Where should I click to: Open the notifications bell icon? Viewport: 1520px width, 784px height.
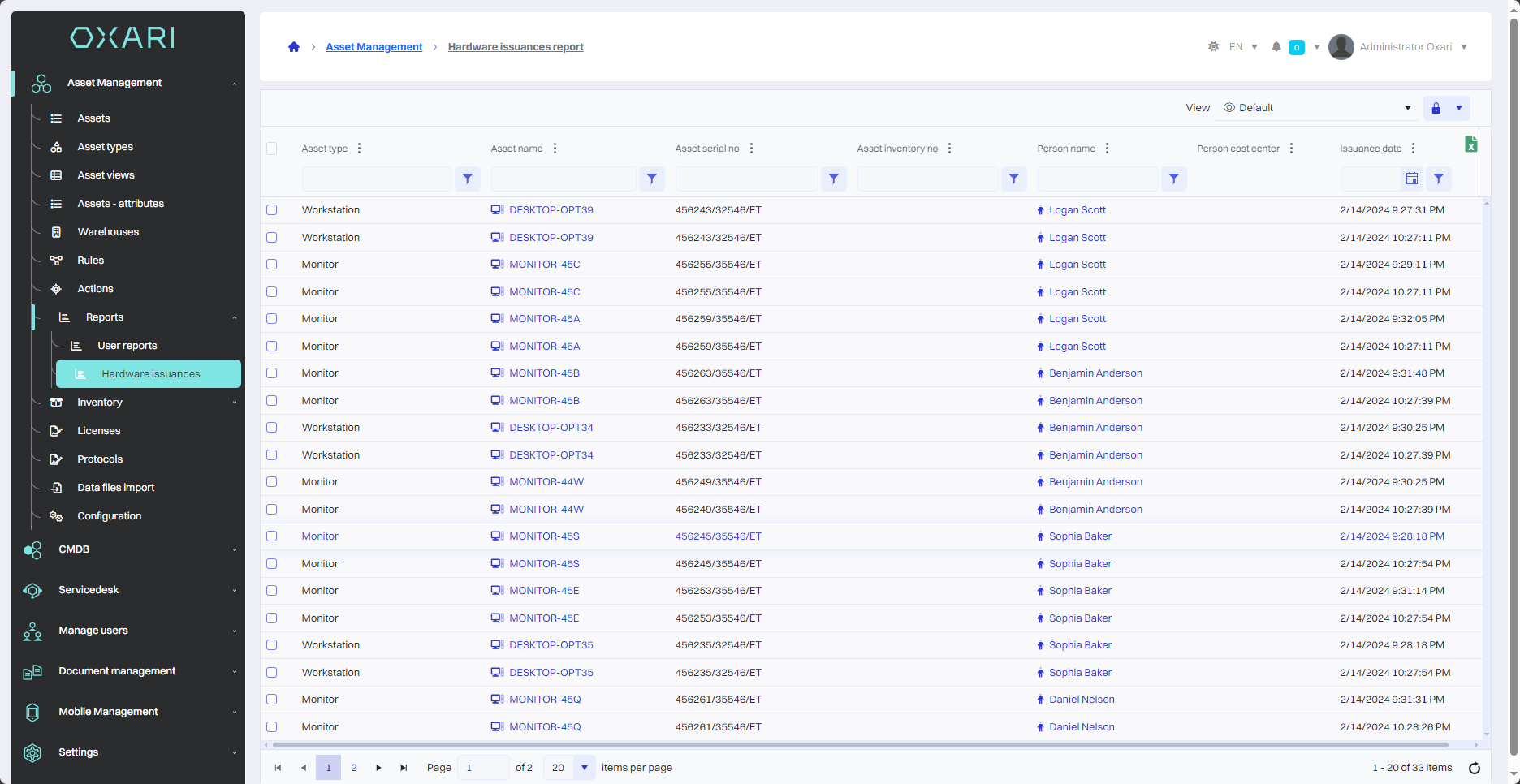coord(1276,47)
